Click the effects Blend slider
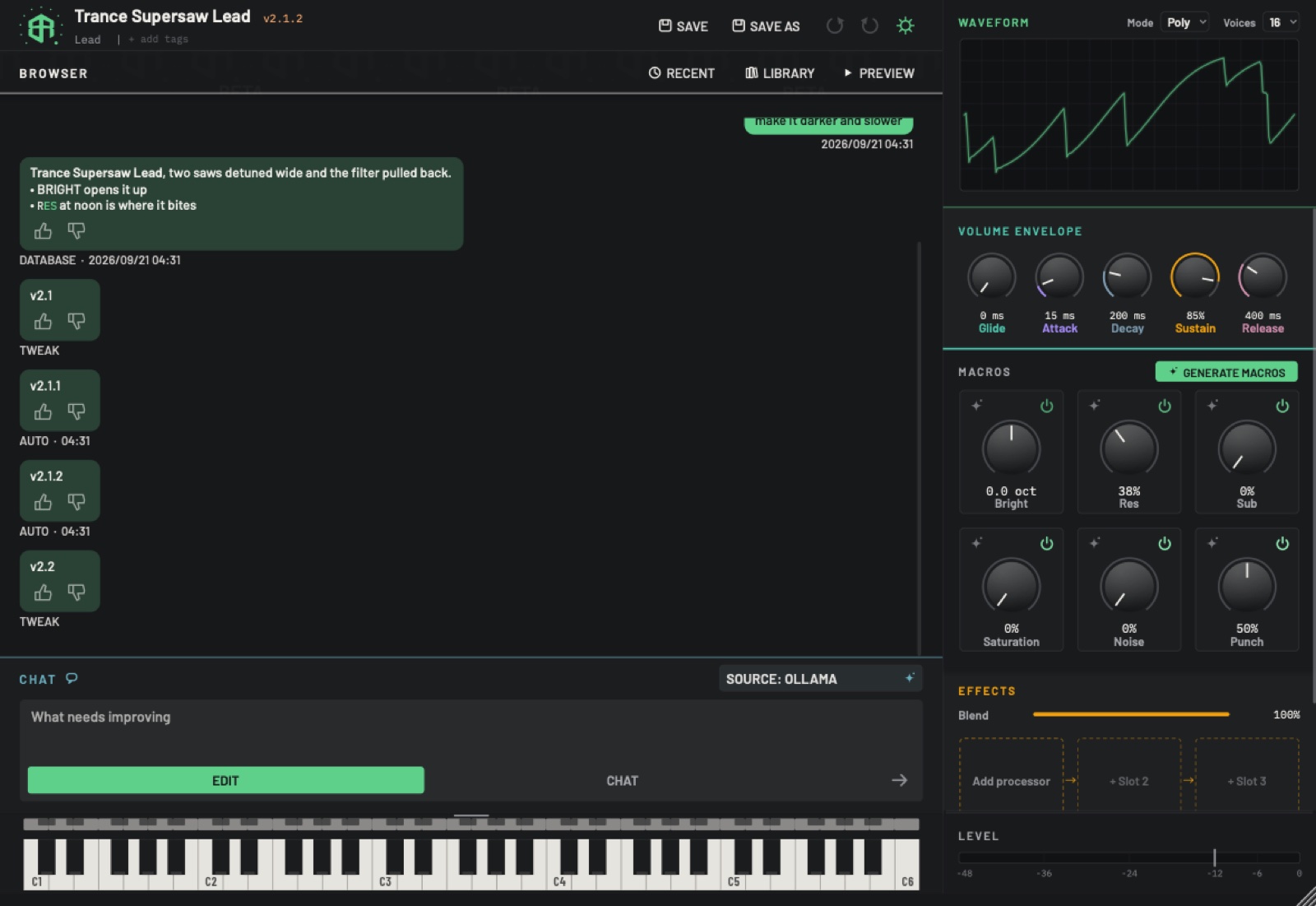Screen dimensions: 1316x906 (x=1131, y=715)
